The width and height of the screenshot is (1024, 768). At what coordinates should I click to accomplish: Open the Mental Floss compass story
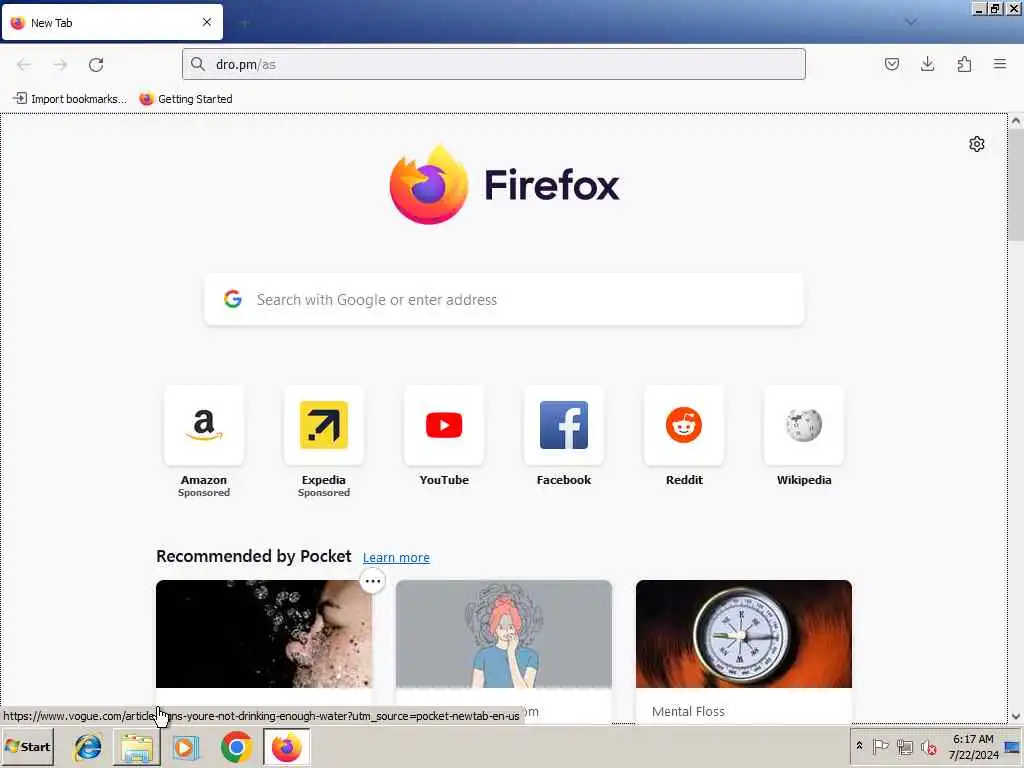pos(744,633)
